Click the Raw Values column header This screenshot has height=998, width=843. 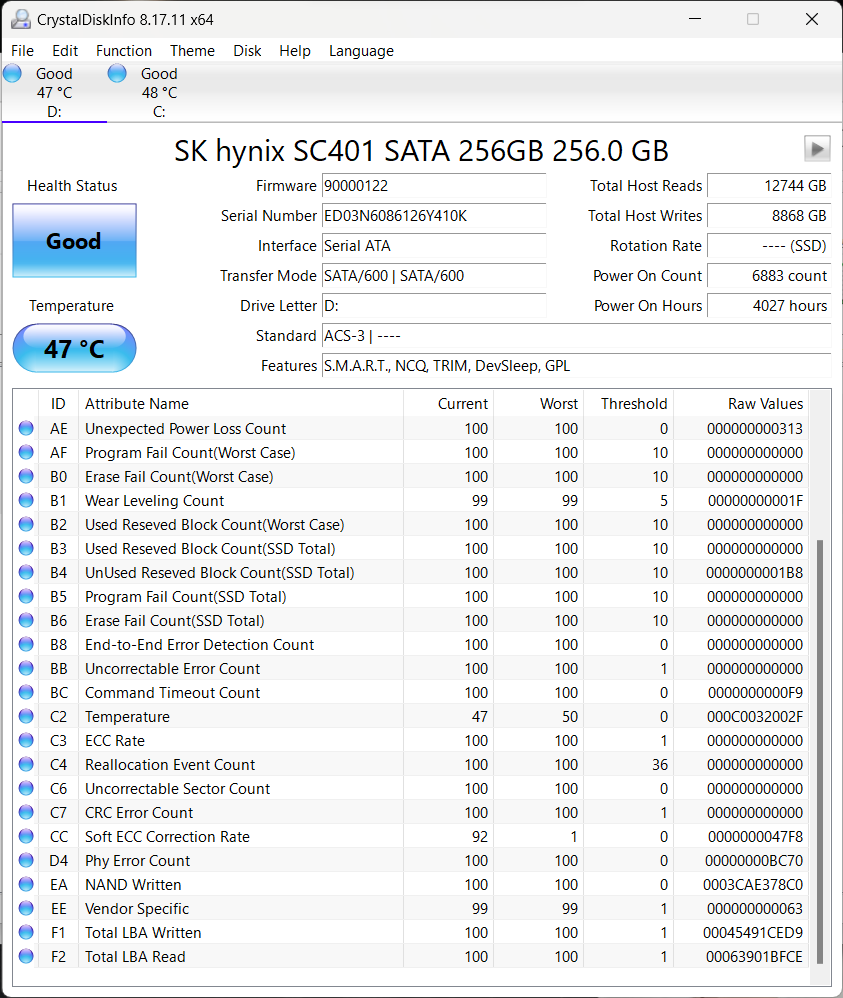[740, 404]
